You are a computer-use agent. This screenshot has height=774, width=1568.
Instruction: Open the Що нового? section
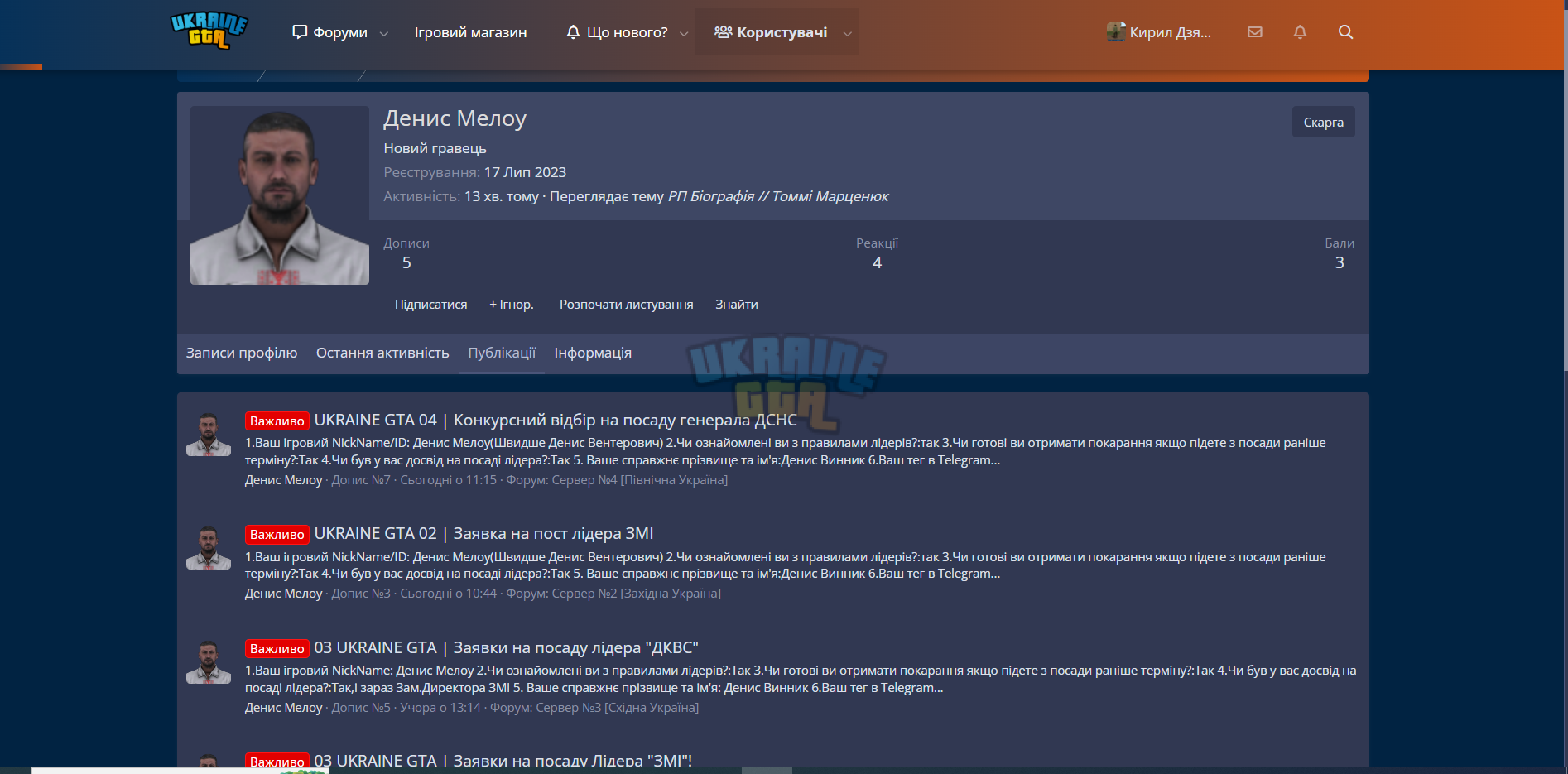click(617, 32)
